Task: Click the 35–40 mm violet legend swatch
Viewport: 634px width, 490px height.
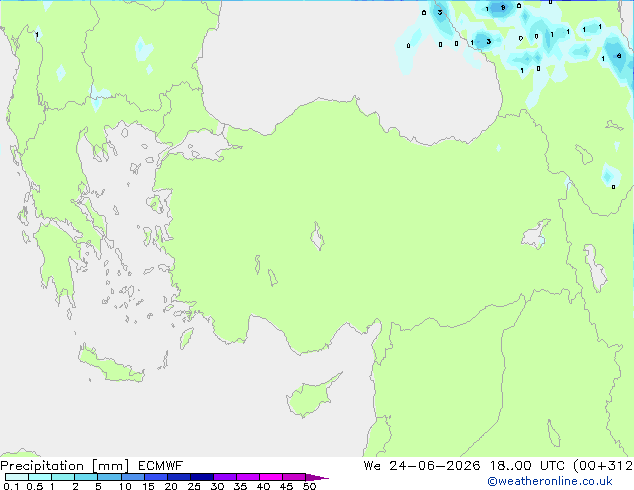Action: 247,477
